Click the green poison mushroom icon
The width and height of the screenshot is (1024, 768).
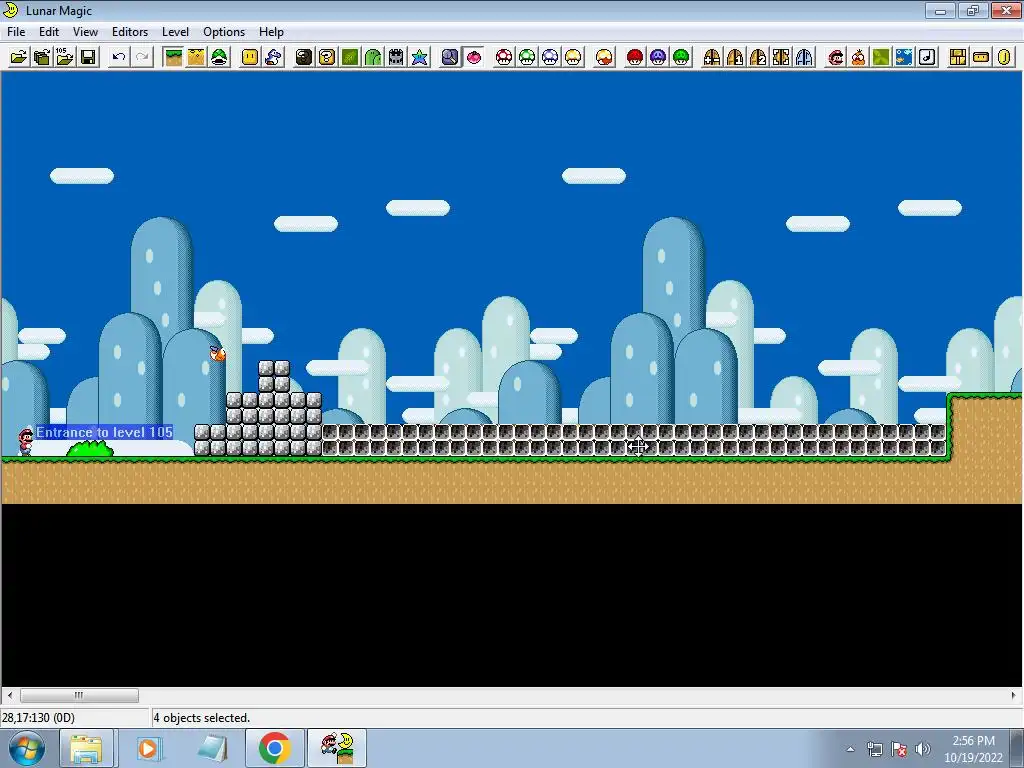(x=681, y=57)
